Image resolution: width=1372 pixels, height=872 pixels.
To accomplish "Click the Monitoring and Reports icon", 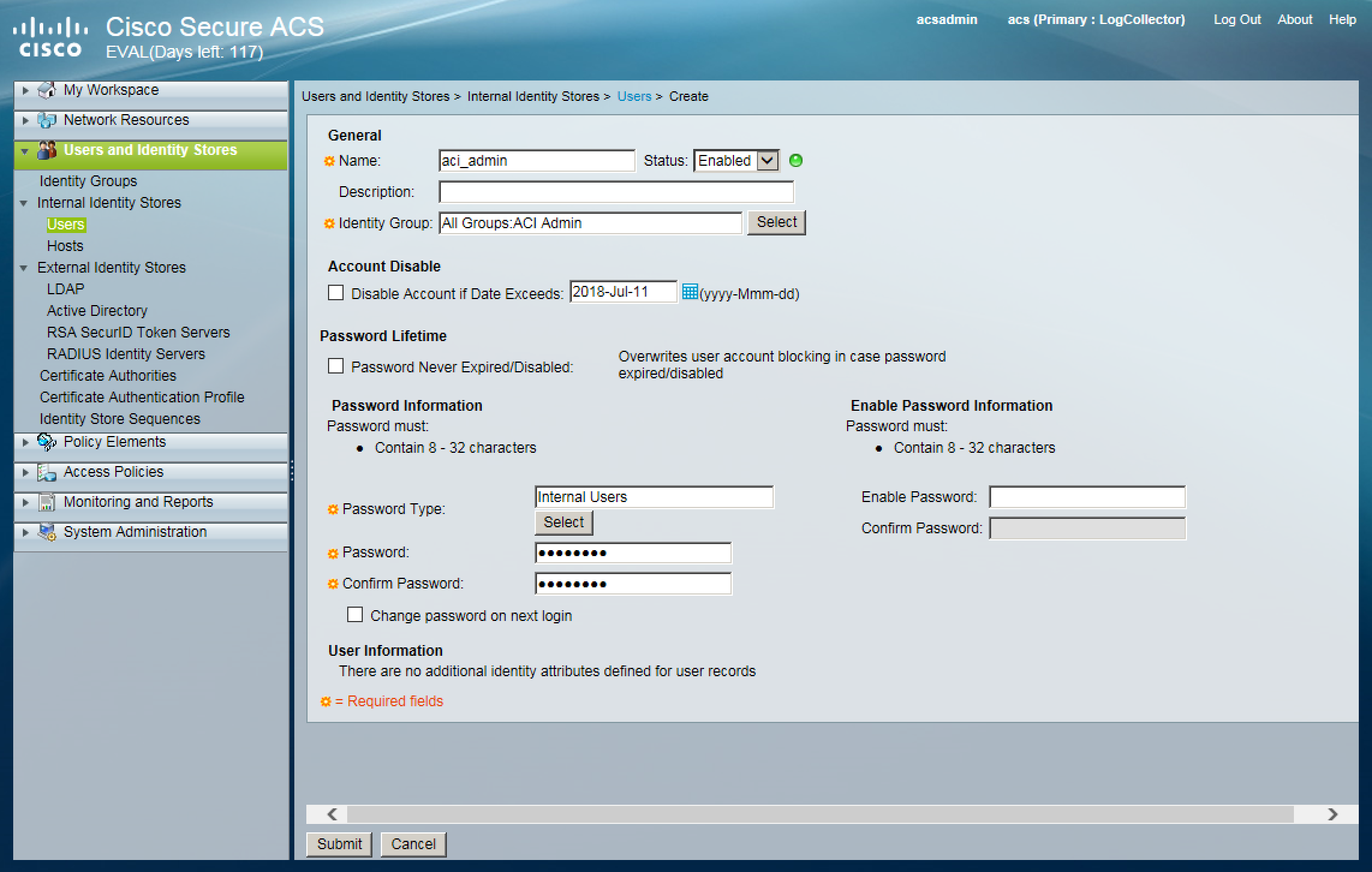I will tap(47, 502).
